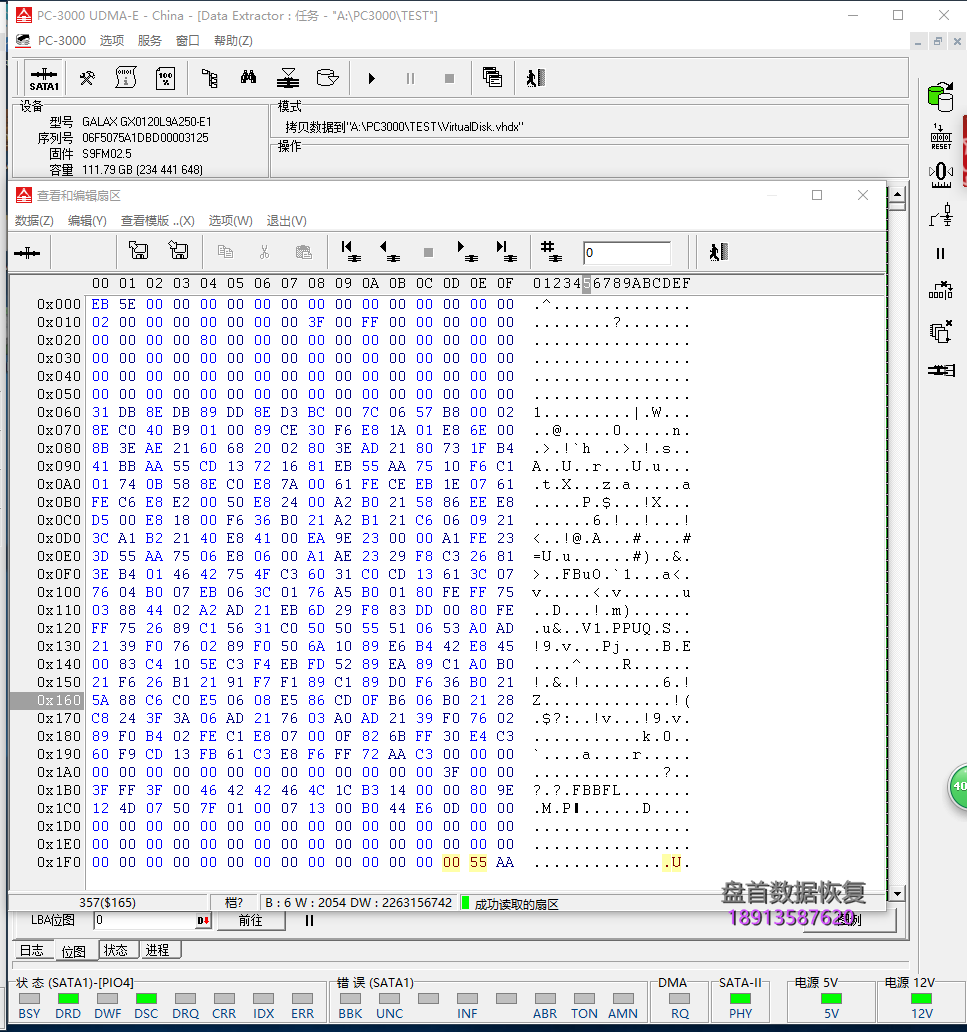
Task: Toggle the D indicator in LBA位图 field
Action: pyautogui.click(x=203, y=920)
